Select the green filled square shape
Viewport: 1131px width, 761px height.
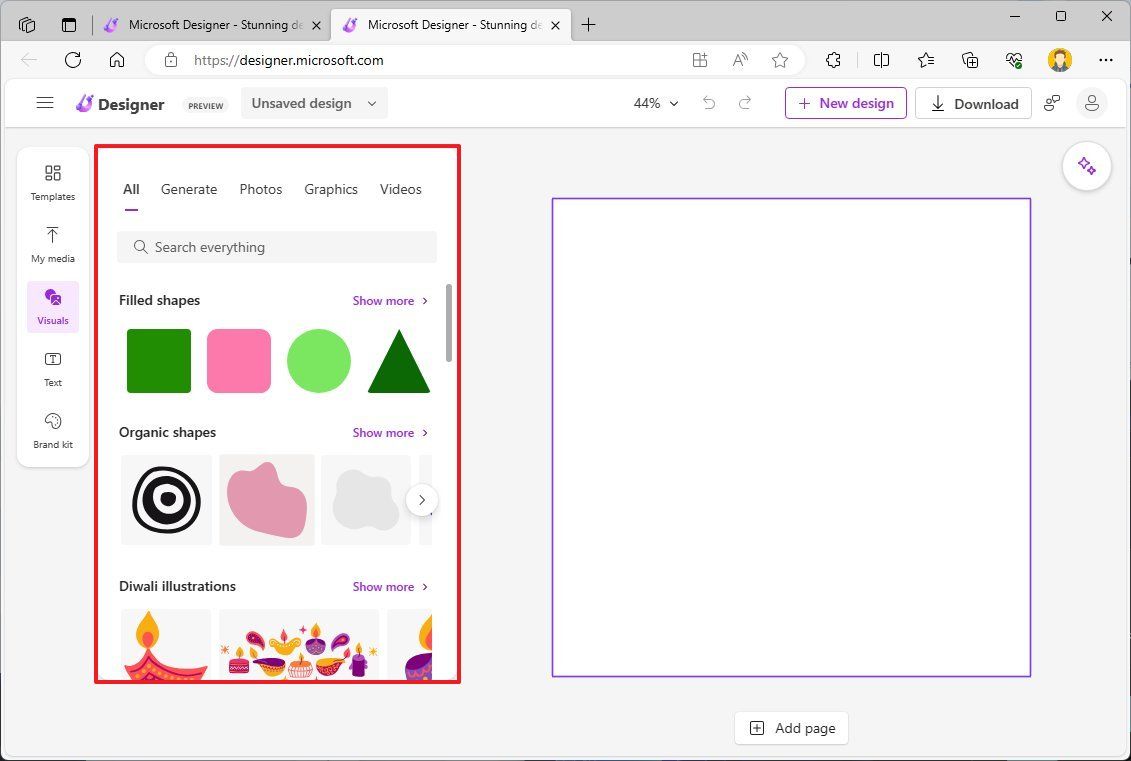158,360
